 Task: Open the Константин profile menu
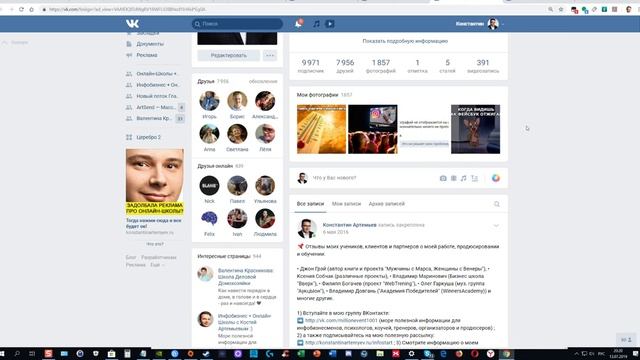pyautogui.click(x=480, y=24)
